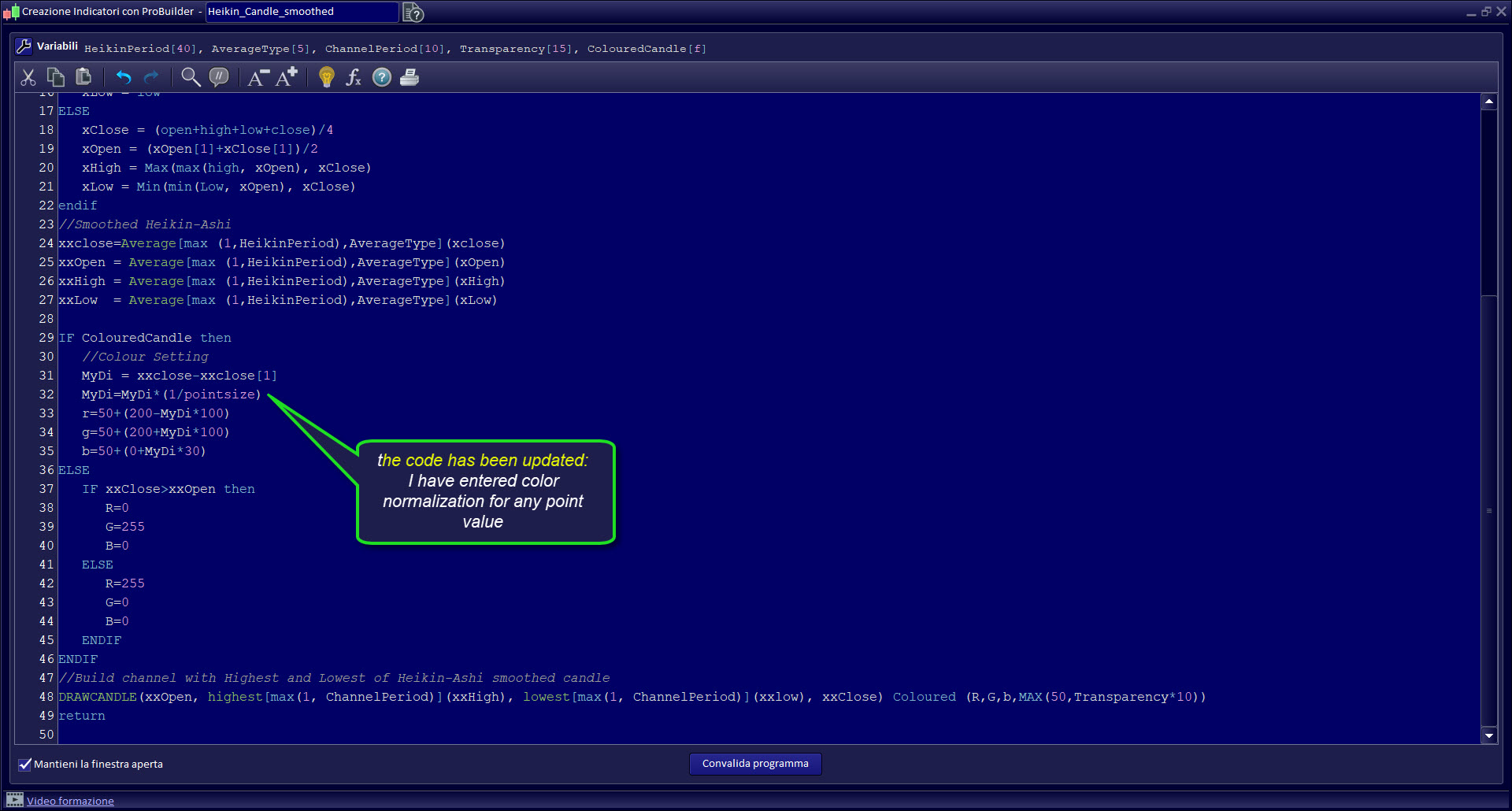The height and width of the screenshot is (811, 1512).
Task: Click the xHigh = Max line 20
Action: (x=226, y=168)
